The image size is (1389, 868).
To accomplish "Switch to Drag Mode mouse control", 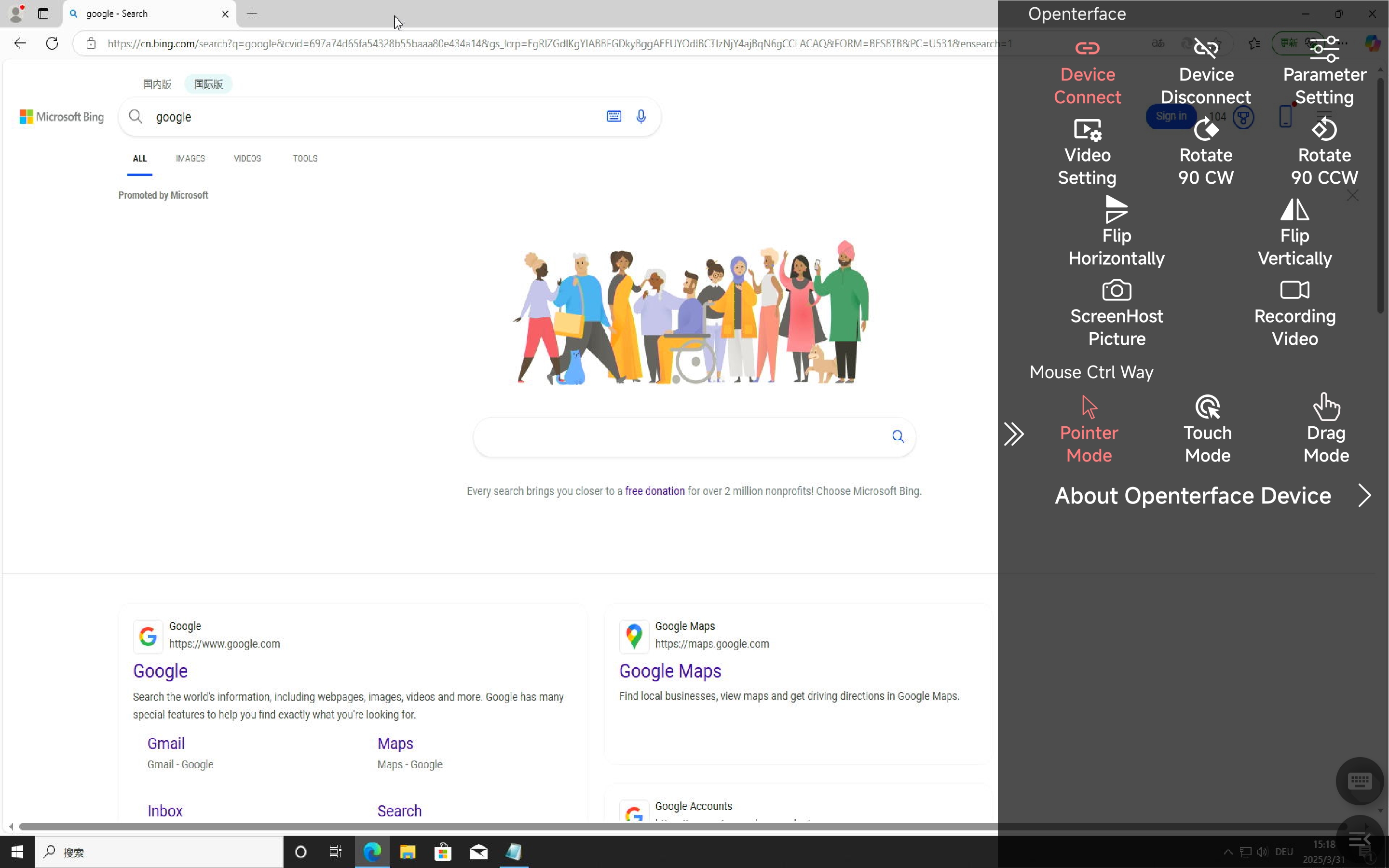I will (x=1326, y=407).
